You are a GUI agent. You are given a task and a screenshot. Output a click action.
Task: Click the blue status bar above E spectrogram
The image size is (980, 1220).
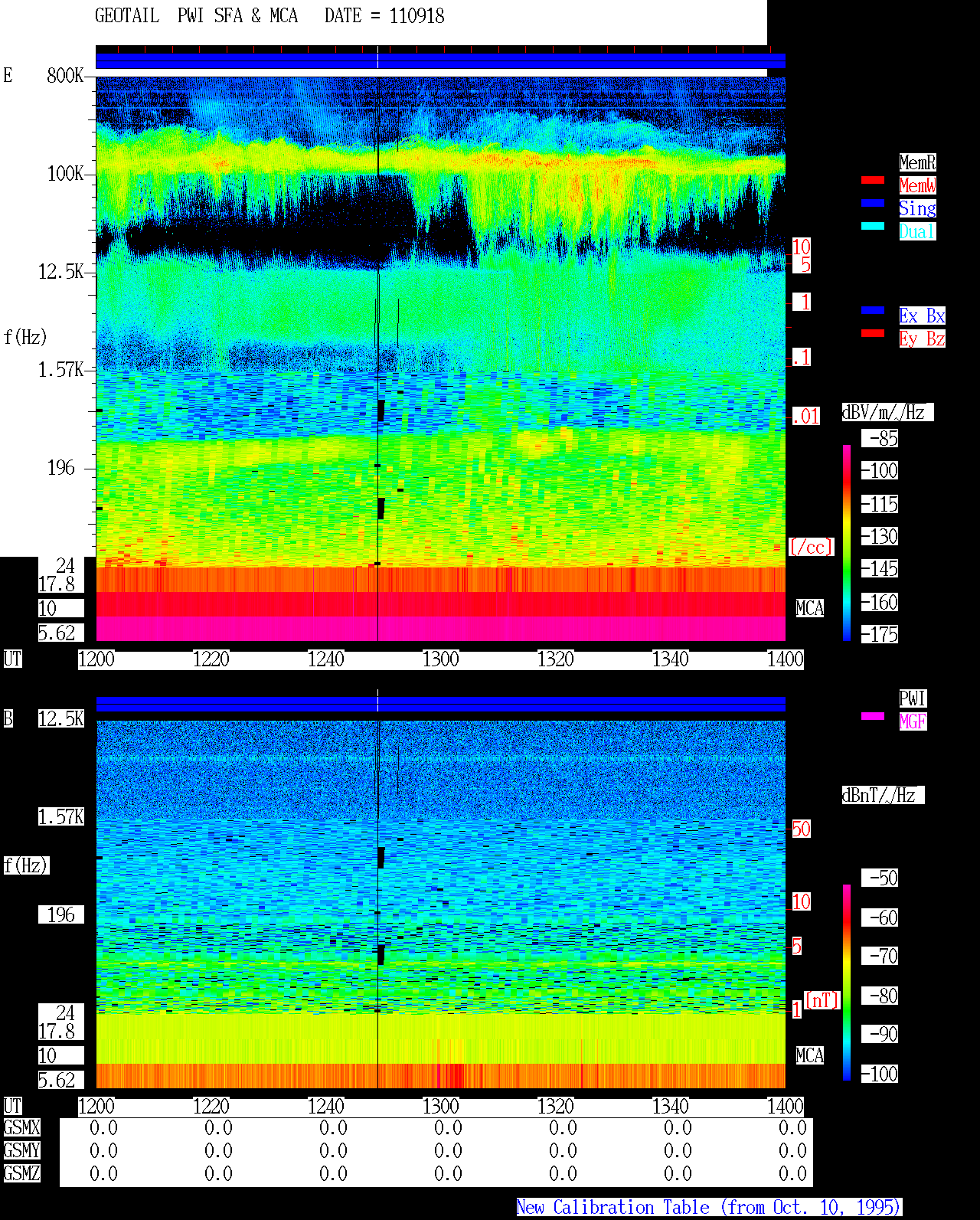(x=440, y=61)
